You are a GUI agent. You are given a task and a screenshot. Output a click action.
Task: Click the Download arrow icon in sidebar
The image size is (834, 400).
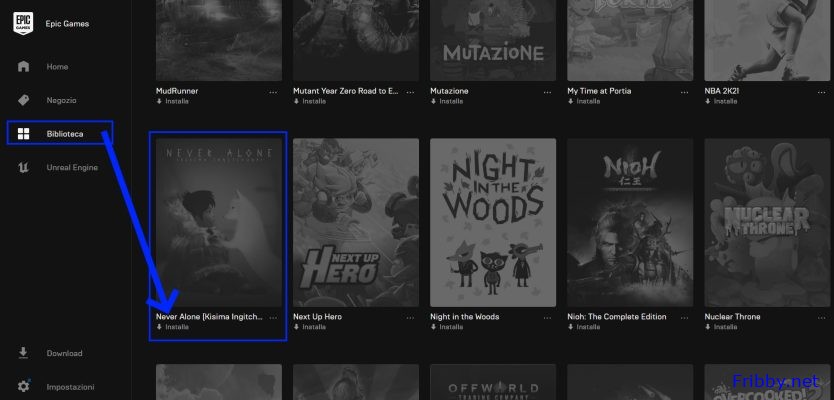(24, 353)
